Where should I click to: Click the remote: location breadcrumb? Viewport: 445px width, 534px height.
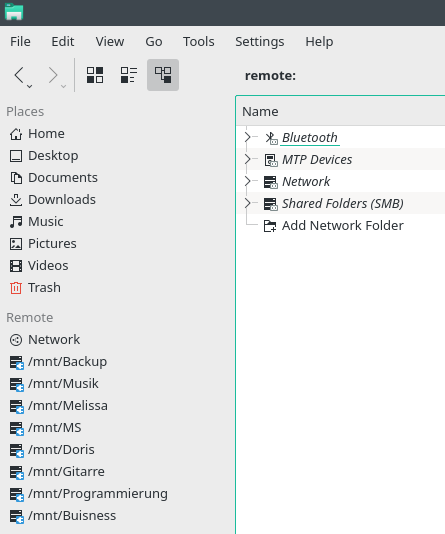click(270, 76)
